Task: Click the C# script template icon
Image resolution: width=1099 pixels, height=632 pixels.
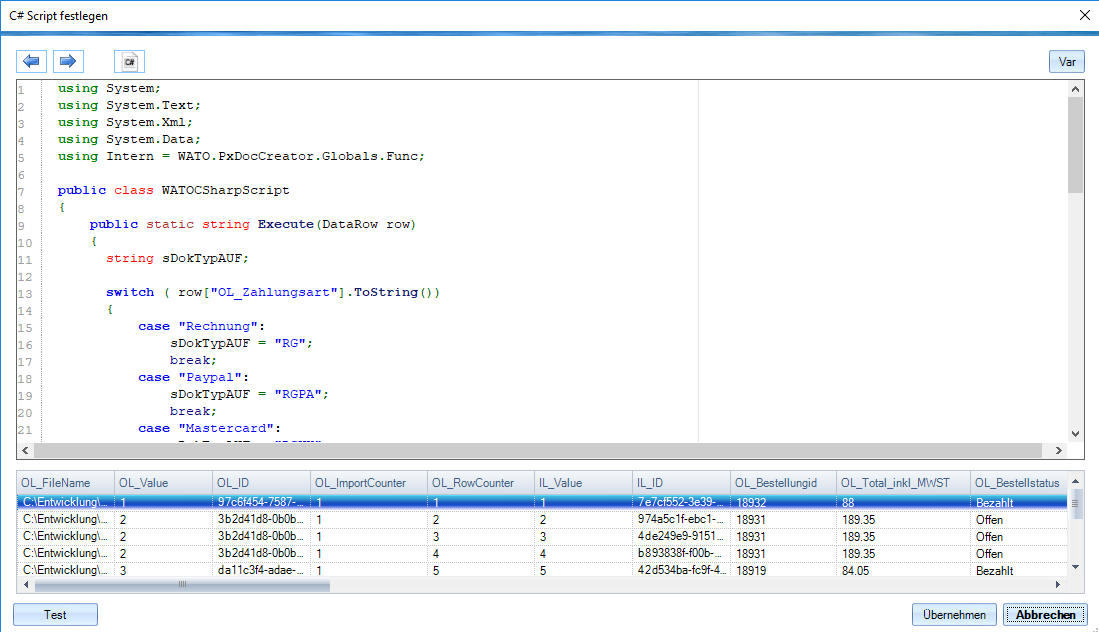Action: pos(129,62)
